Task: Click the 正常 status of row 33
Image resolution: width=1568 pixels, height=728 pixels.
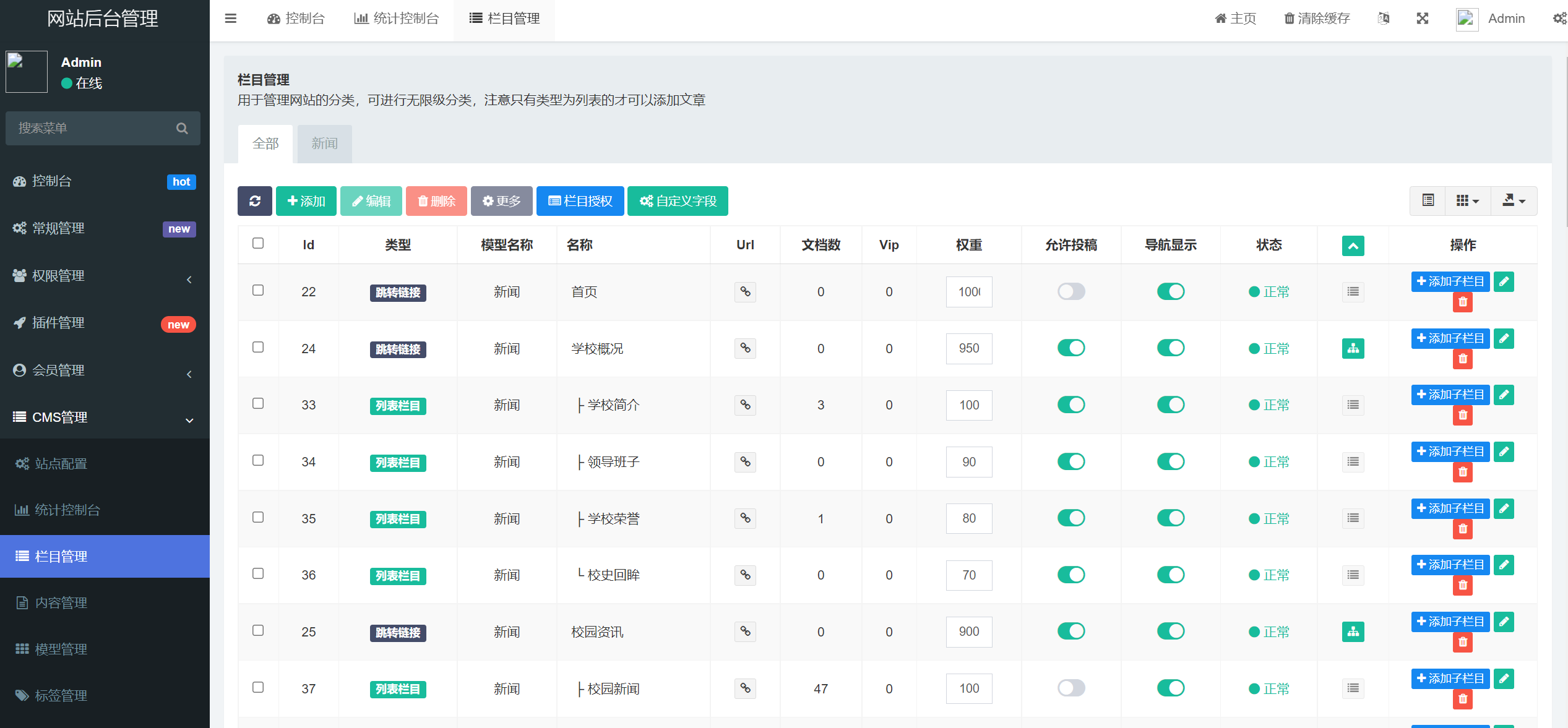Action: click(x=1269, y=405)
